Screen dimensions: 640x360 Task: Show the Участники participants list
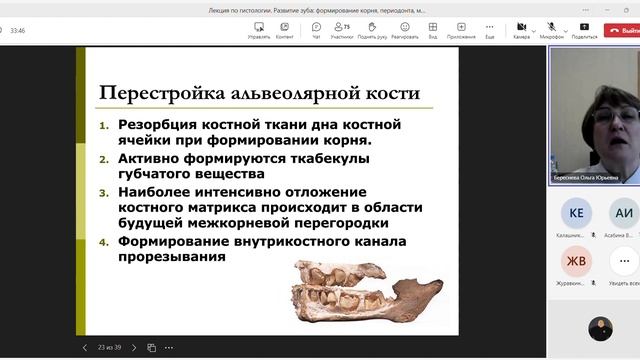(x=342, y=30)
